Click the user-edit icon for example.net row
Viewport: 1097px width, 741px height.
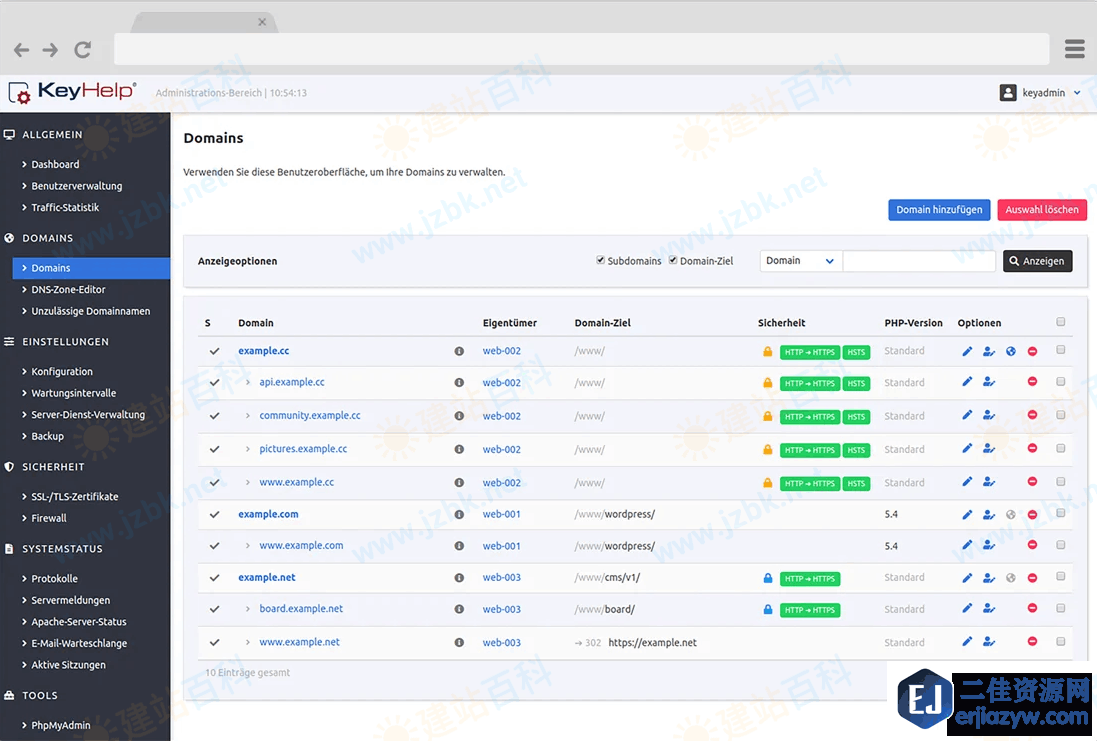tap(989, 578)
